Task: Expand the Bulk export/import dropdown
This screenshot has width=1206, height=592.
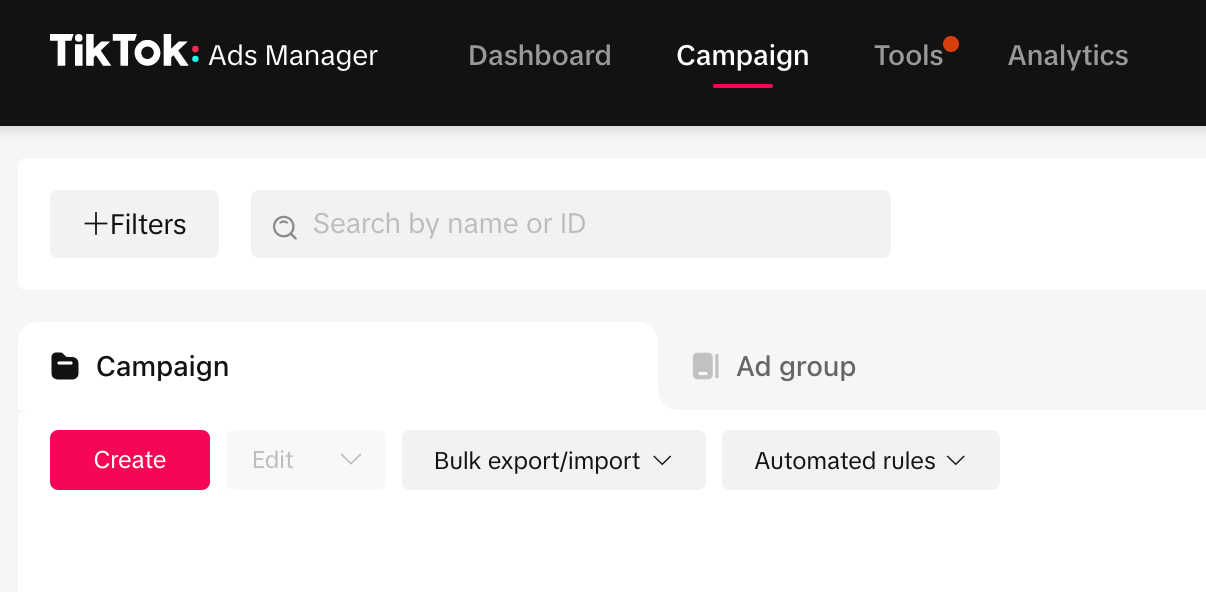Action: 662,461
